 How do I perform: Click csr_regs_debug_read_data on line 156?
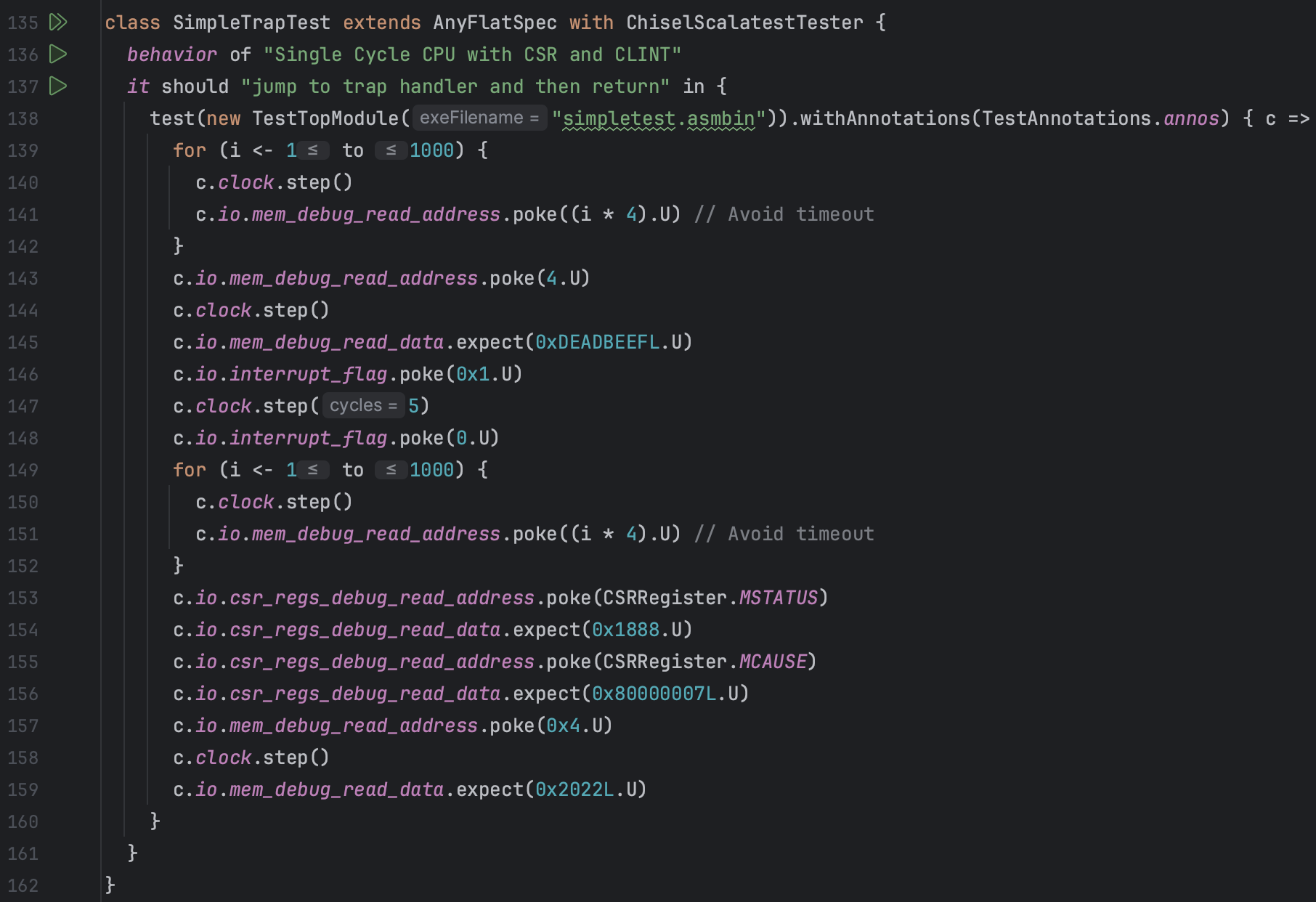365,694
